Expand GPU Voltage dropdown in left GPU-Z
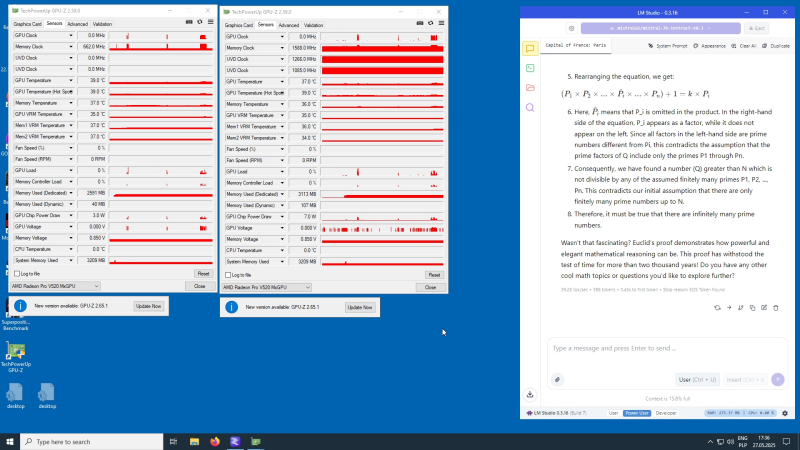The height and width of the screenshot is (450, 800). (x=71, y=227)
